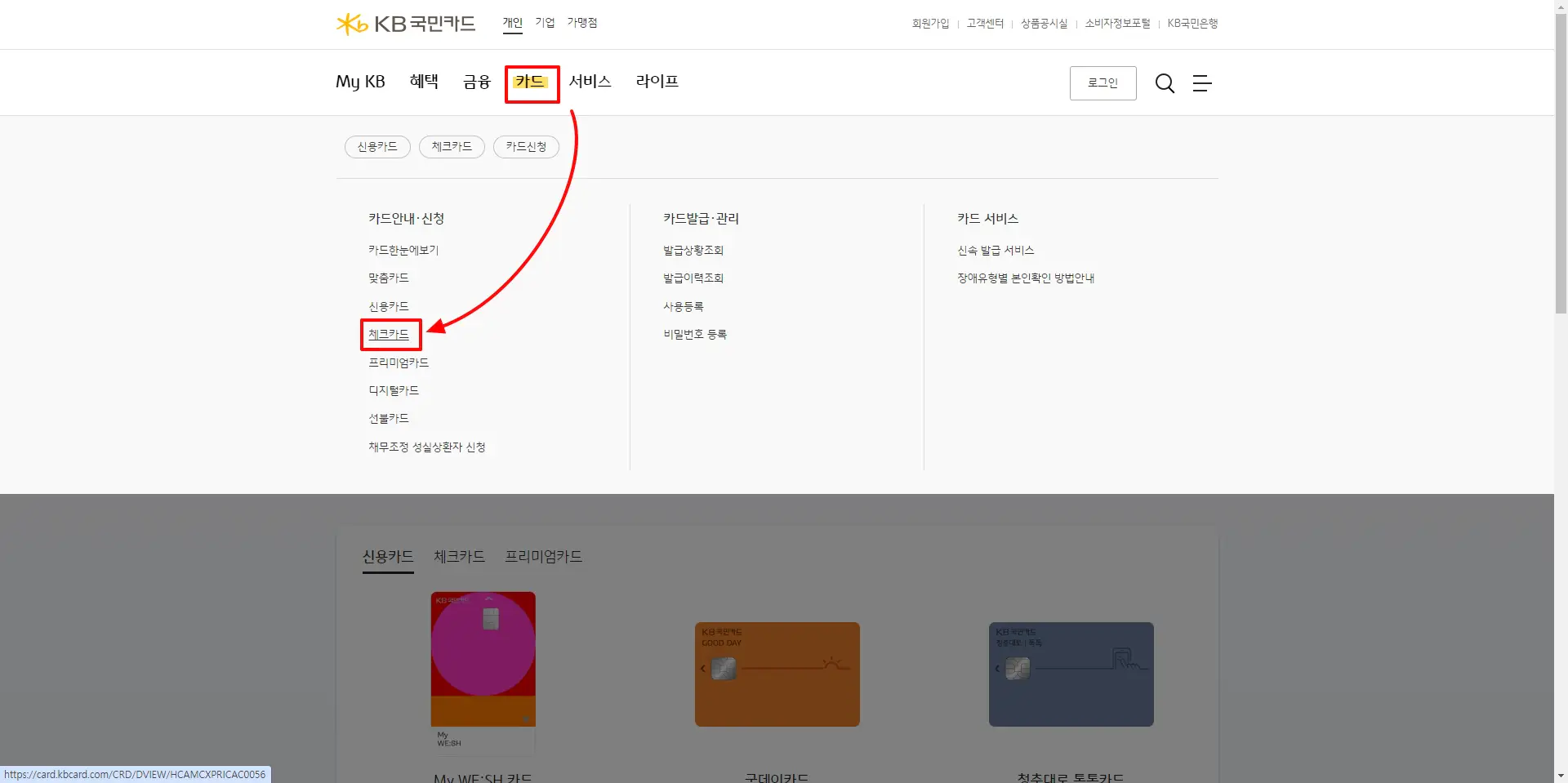Open the 혜택 menu
This screenshot has height=783, width=1568.
coord(424,82)
